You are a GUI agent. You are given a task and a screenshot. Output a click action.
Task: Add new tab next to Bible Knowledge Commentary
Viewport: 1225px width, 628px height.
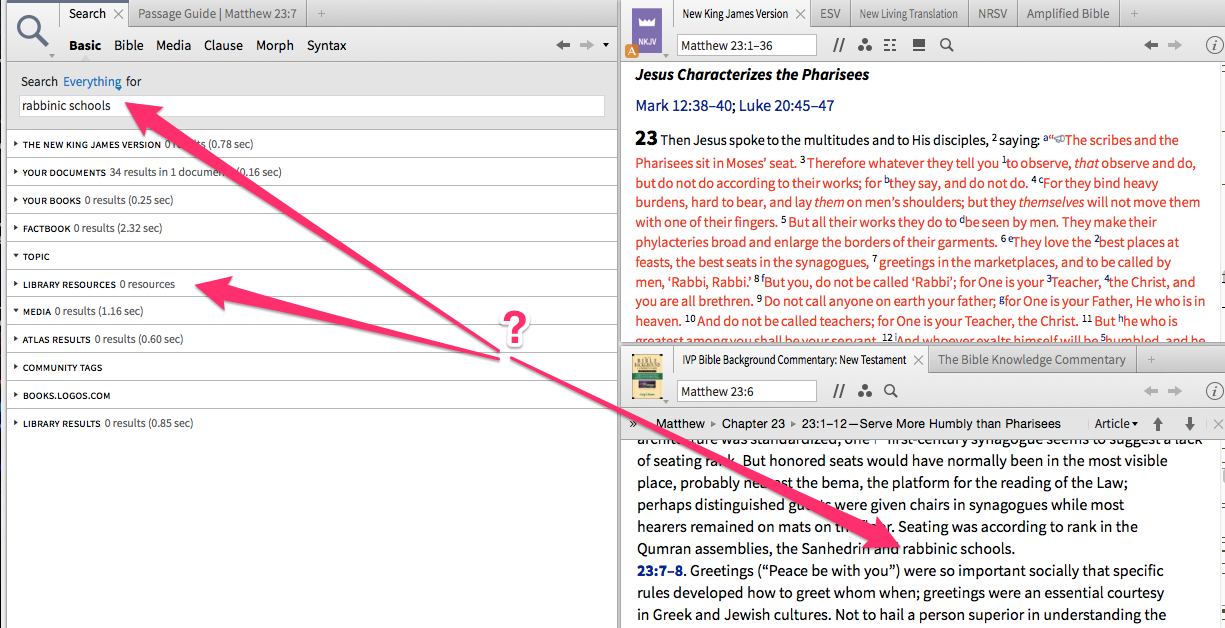1150,360
